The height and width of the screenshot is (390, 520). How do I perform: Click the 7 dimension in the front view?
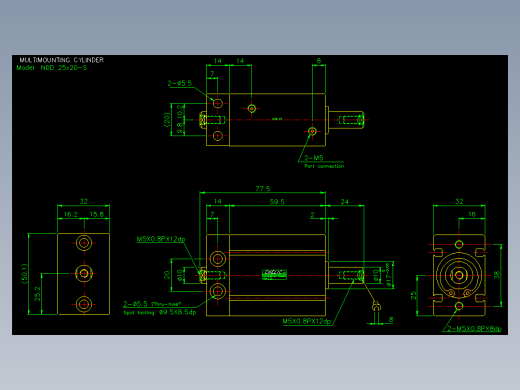pos(212,214)
